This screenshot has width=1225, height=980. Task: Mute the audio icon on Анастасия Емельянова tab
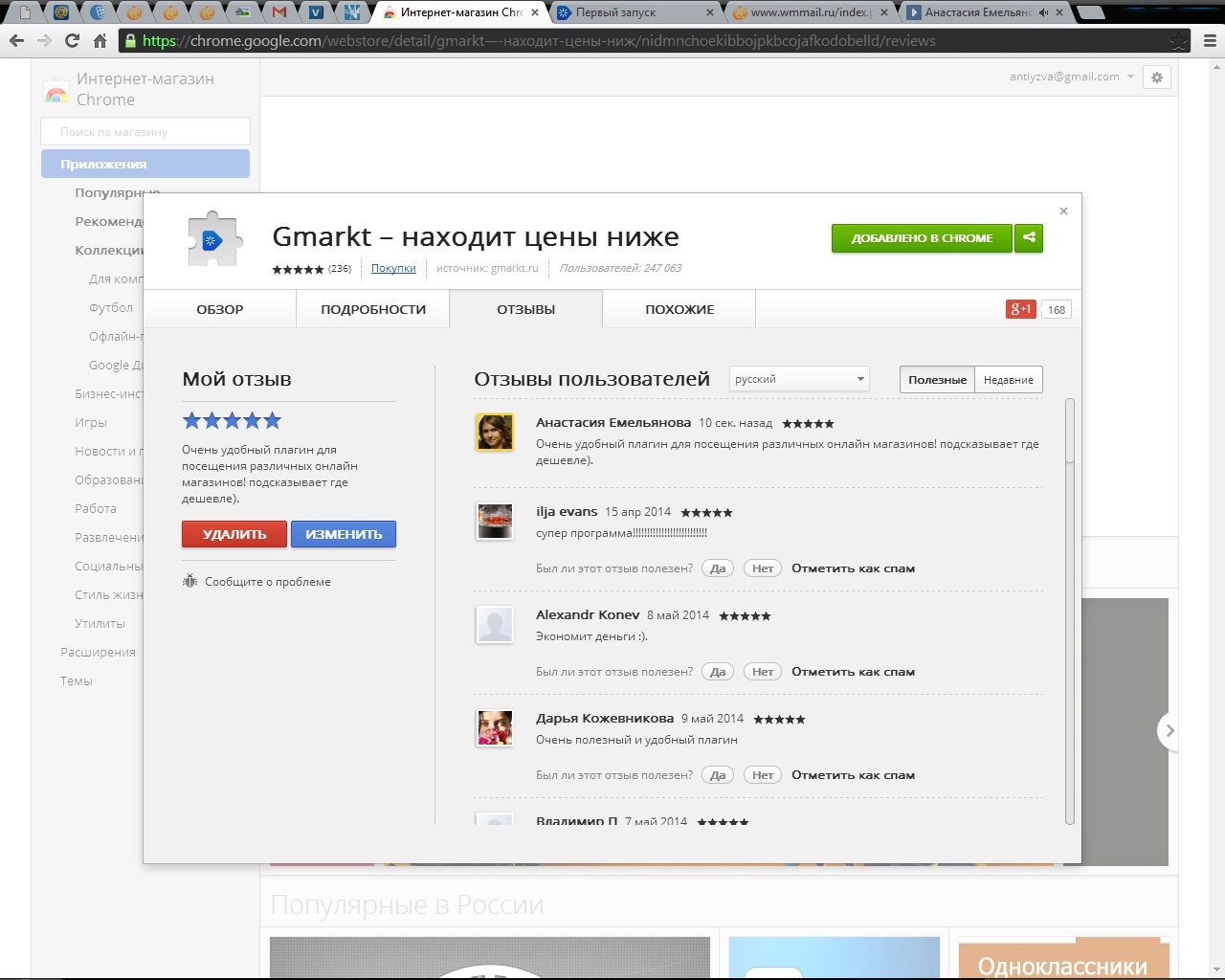point(1043,12)
